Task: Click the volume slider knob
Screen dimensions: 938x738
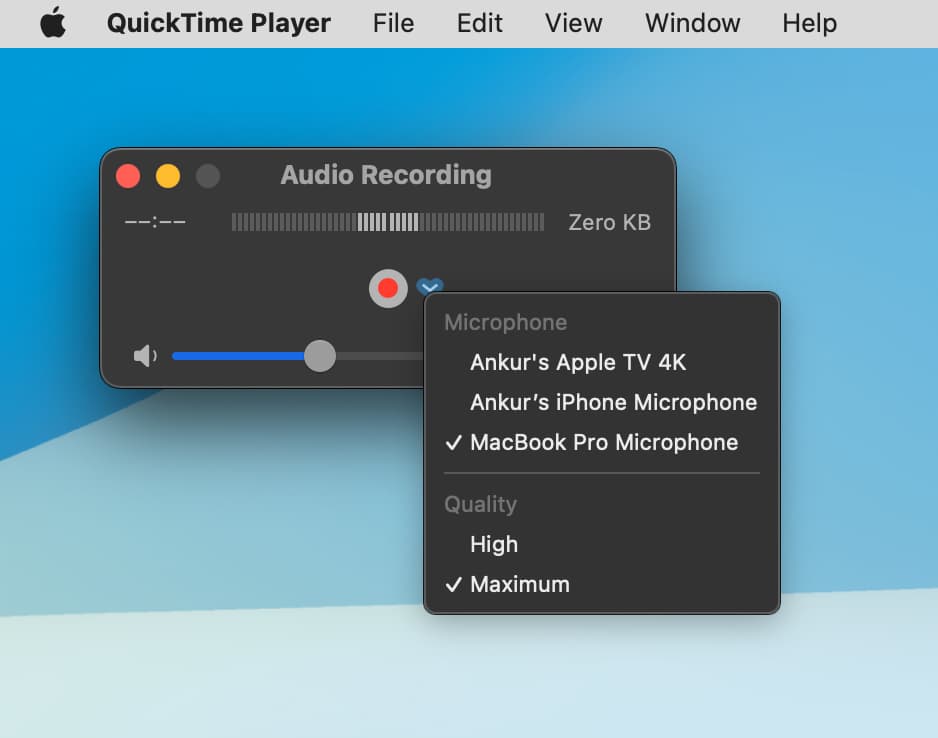Action: [x=319, y=356]
